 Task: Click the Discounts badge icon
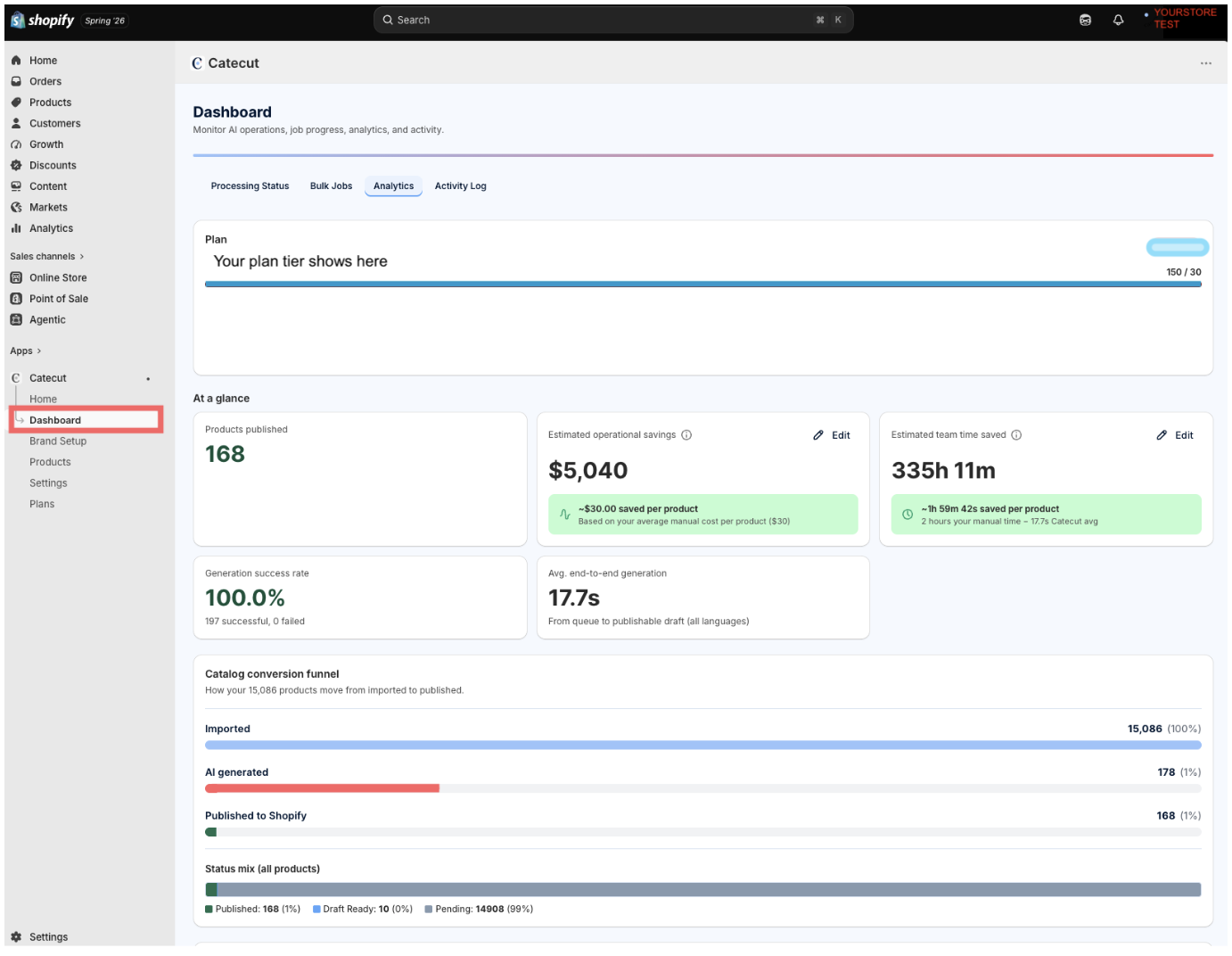pyautogui.click(x=16, y=165)
